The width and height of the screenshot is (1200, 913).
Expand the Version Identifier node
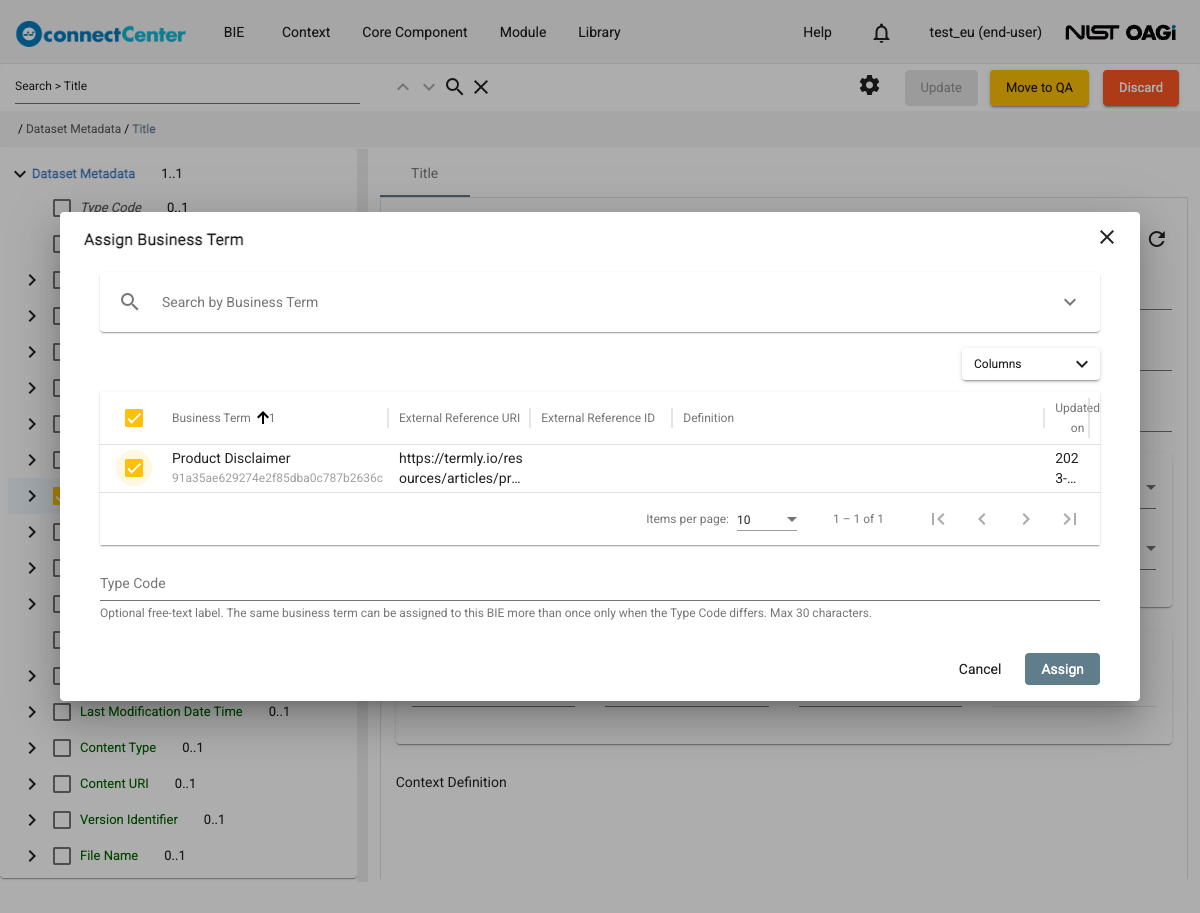tap(32, 820)
